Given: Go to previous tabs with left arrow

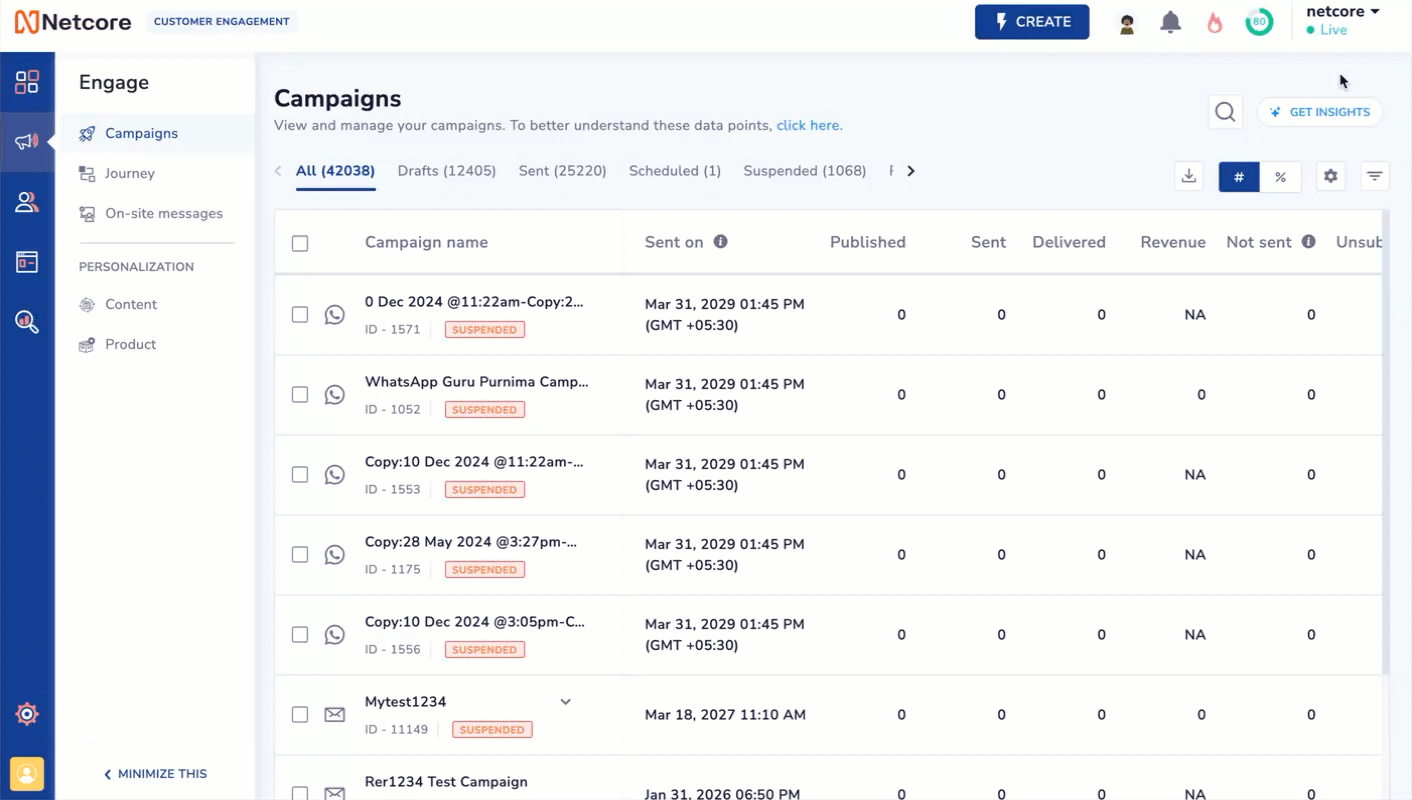Looking at the screenshot, I should (x=278, y=171).
